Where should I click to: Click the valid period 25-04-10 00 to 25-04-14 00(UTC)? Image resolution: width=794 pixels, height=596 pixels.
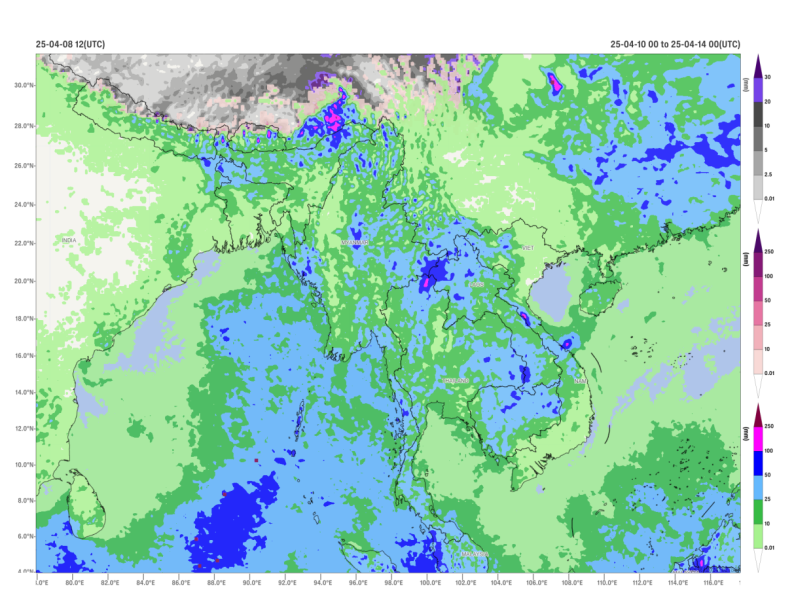point(675,44)
